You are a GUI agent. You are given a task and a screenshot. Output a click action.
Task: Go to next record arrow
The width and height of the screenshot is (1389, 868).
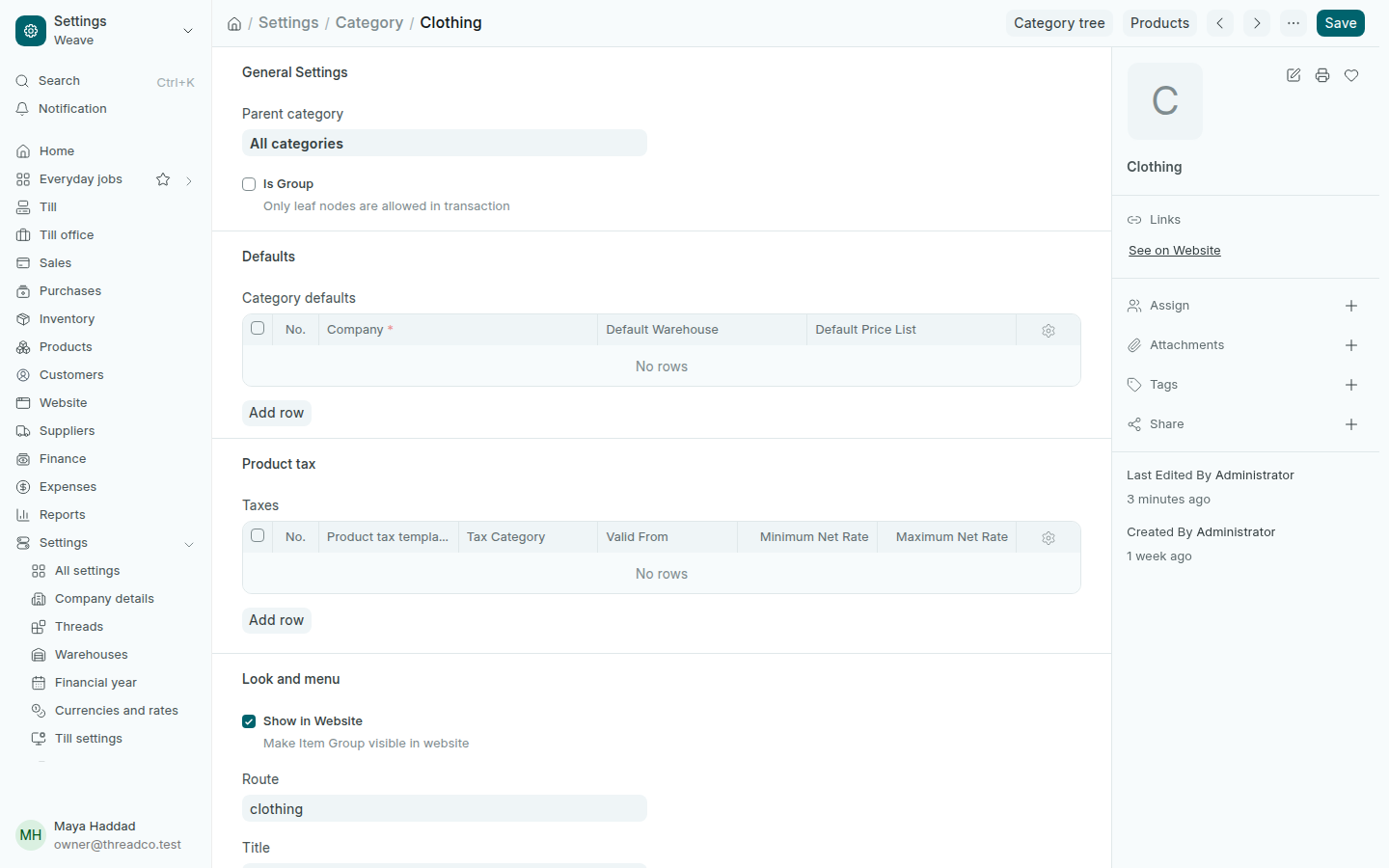(1257, 23)
